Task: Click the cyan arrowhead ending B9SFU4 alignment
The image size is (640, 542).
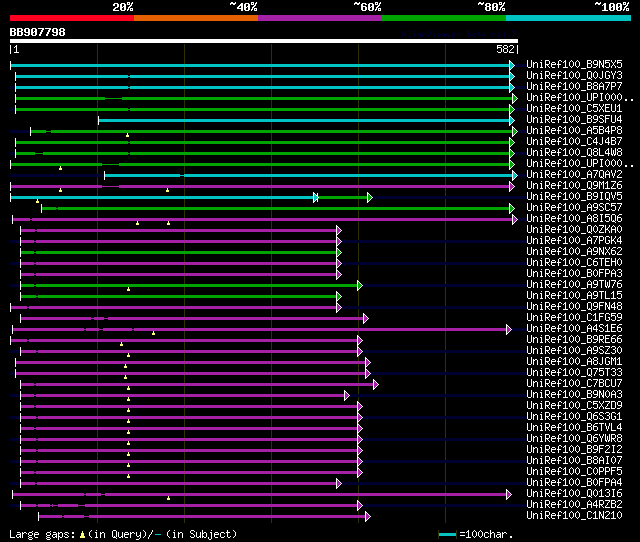Action: click(512, 120)
